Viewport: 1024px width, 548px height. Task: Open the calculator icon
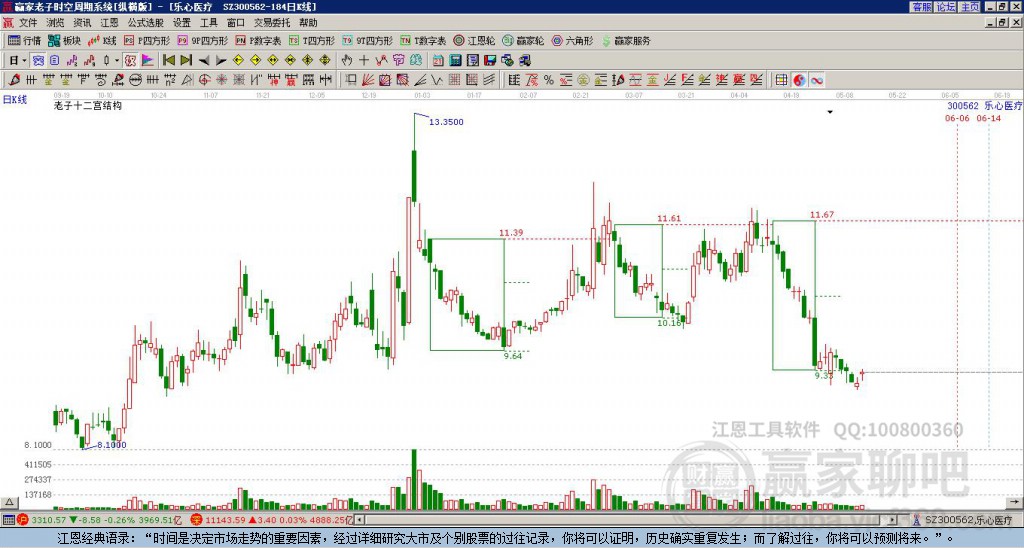455,60
